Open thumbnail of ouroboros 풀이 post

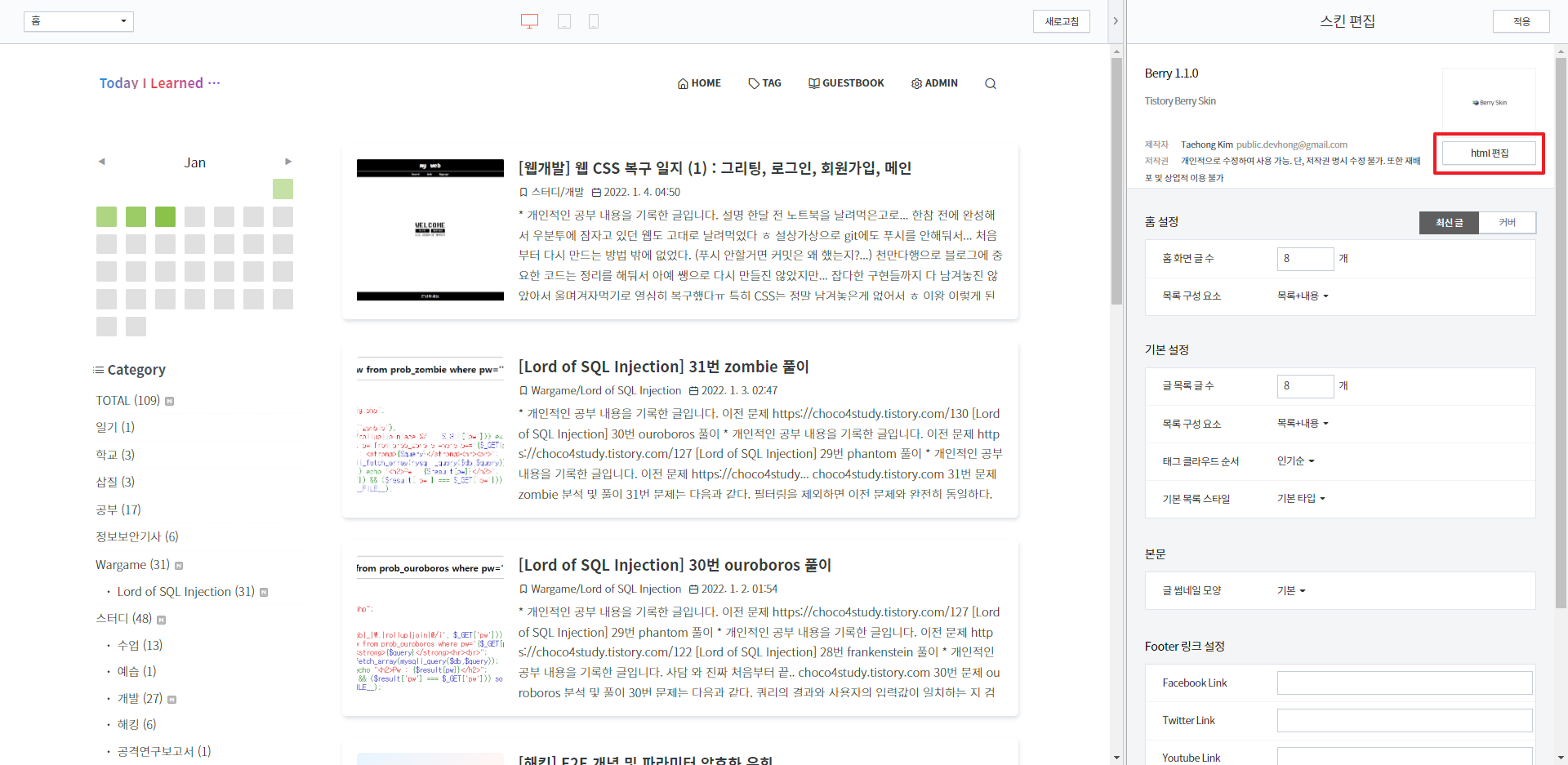[x=430, y=626]
